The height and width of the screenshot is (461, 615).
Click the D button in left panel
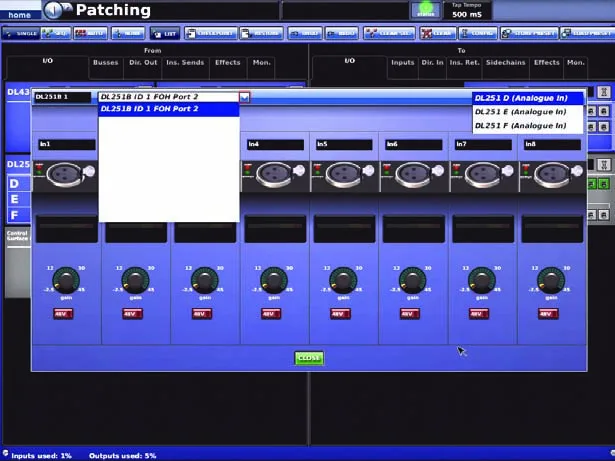(x=18, y=184)
